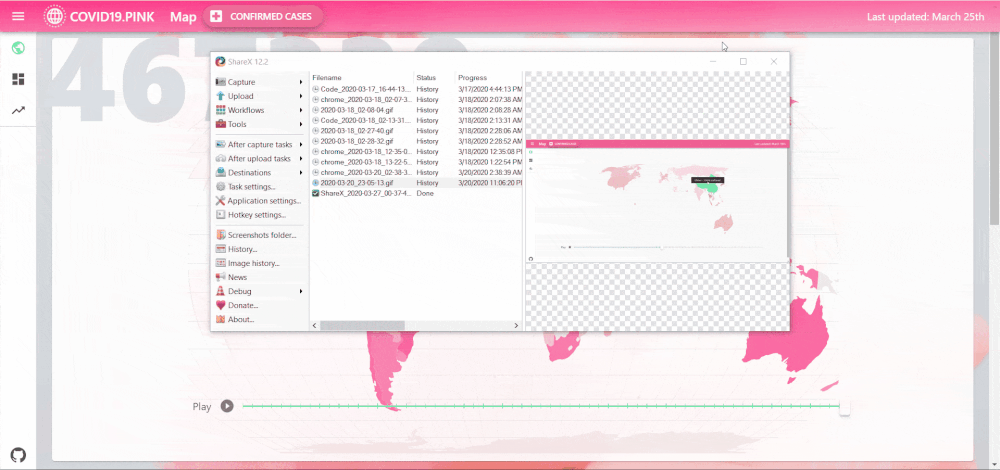
Task: Open the After upload tasks menu
Action: (260, 158)
